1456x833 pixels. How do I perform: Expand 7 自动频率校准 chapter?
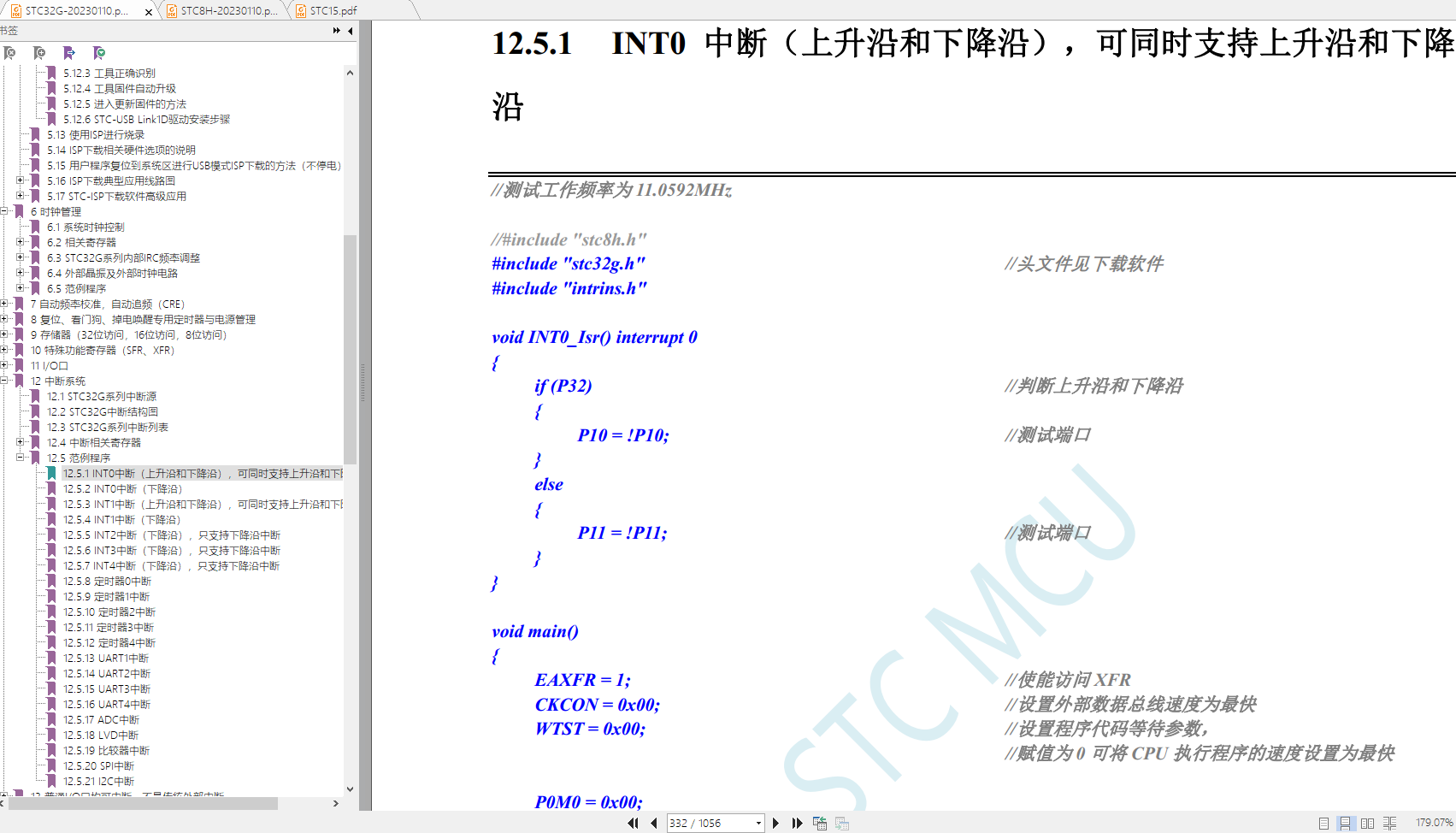[4, 304]
